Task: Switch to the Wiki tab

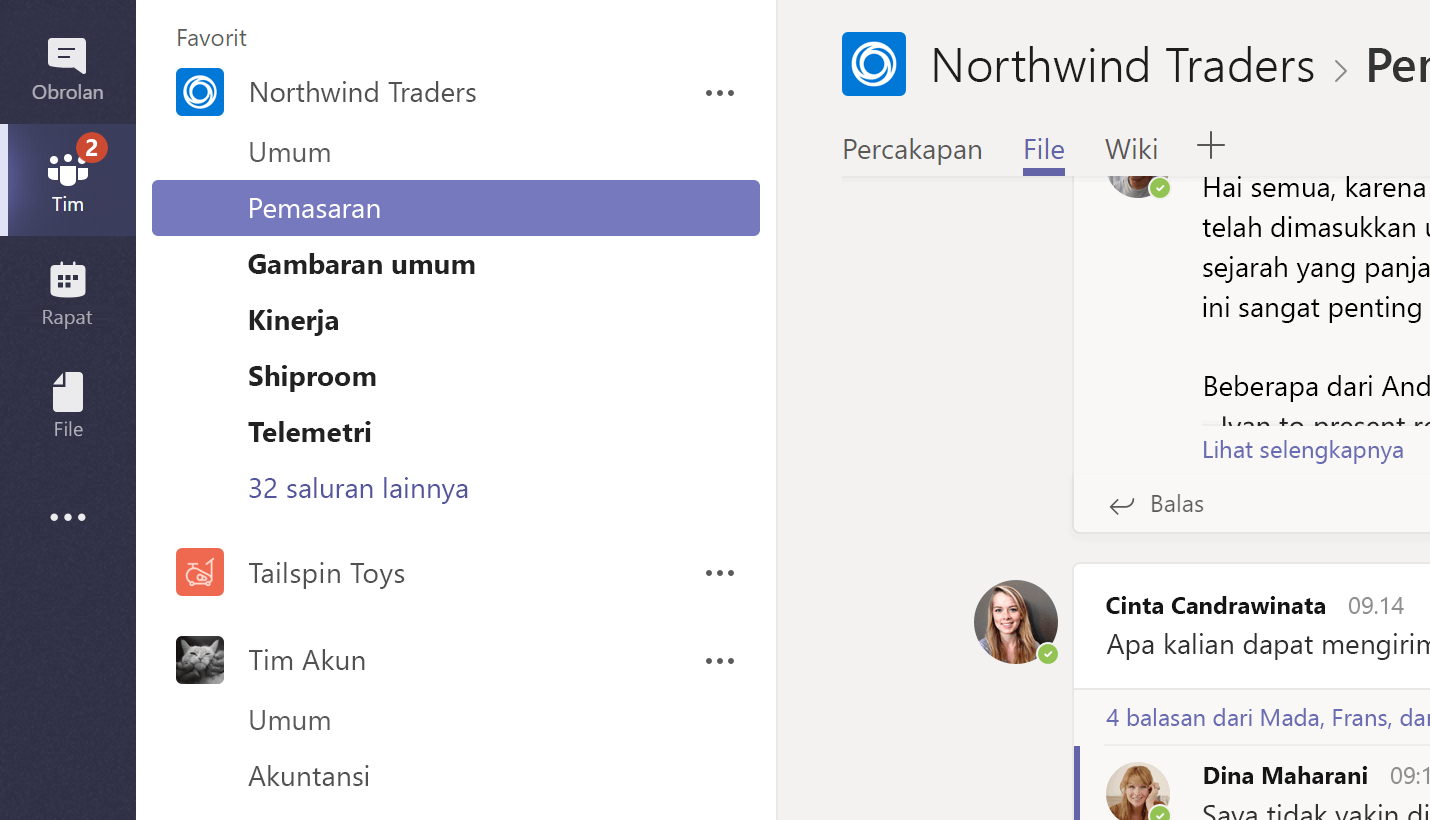Action: pos(1131,150)
